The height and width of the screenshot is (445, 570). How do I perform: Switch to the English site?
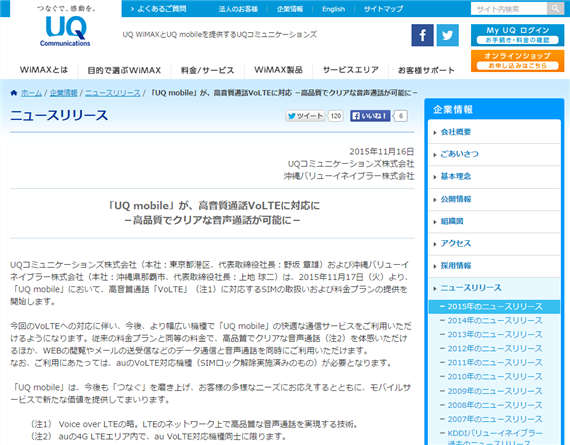click(x=333, y=9)
